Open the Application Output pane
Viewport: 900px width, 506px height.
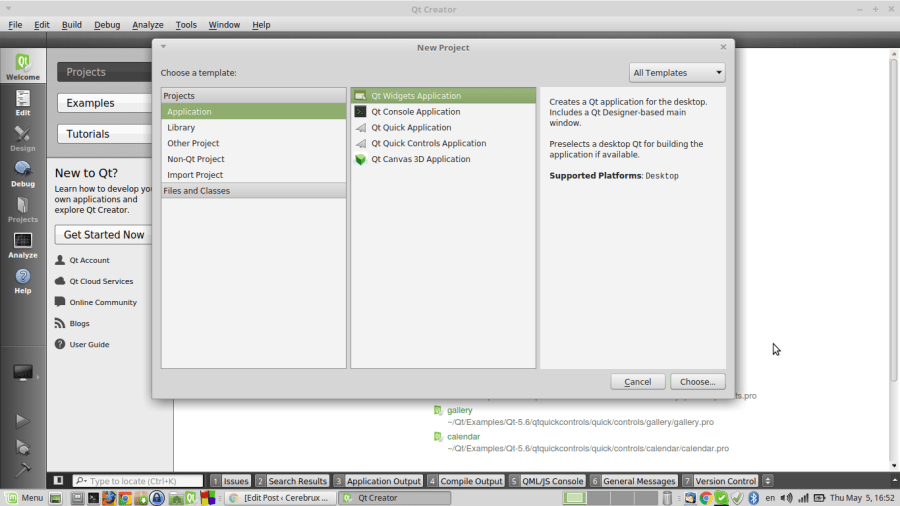click(x=378, y=481)
